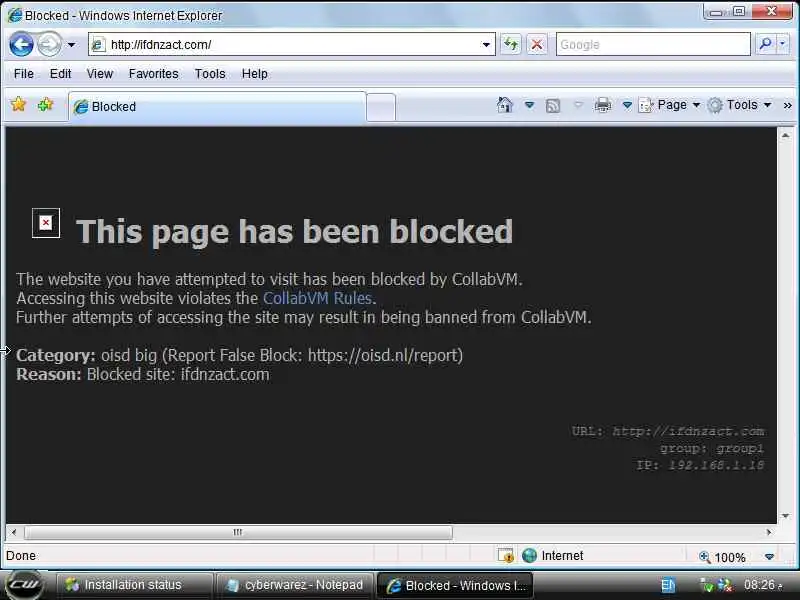Viewport: 800px width, 600px height.
Task: Click the oisd.nl/report URL text
Action: tap(384, 355)
